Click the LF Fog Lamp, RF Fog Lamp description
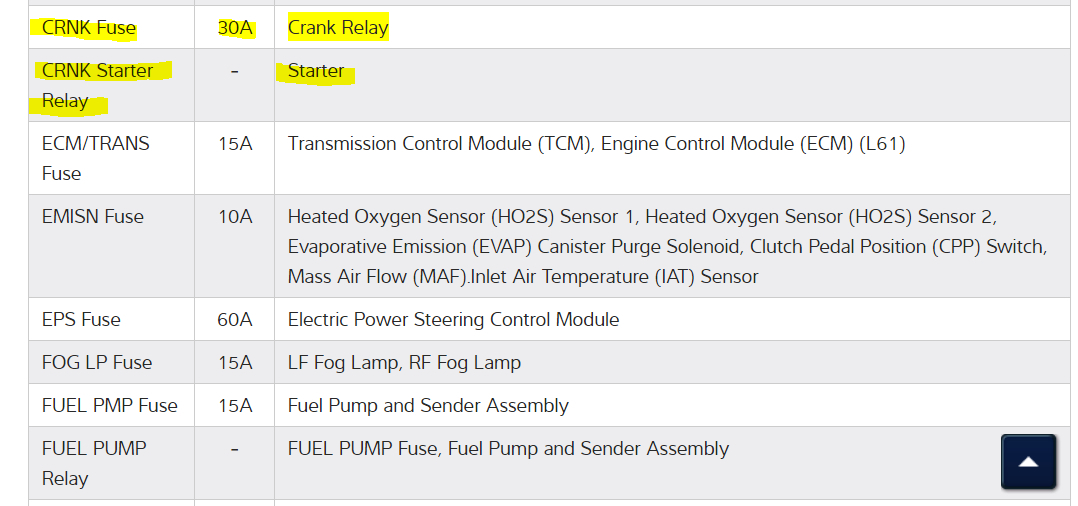This screenshot has width=1078, height=506. pyautogui.click(x=404, y=363)
